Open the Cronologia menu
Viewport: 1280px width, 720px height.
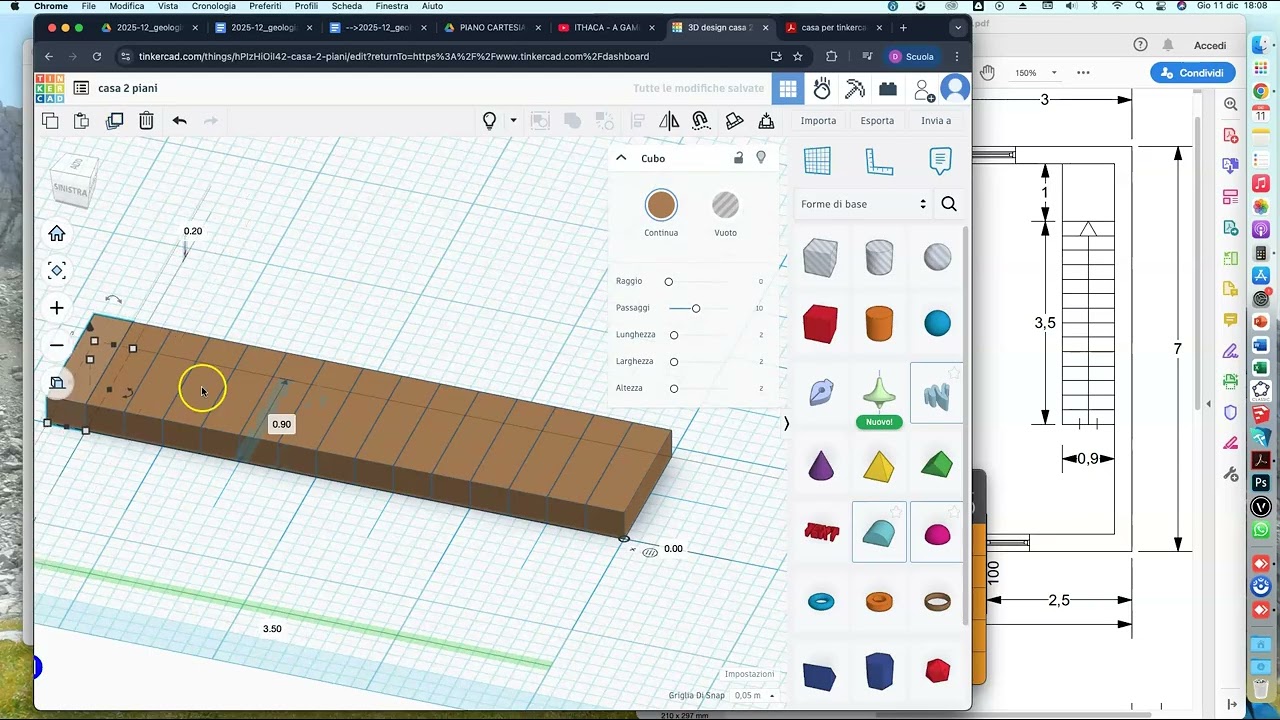point(214,6)
